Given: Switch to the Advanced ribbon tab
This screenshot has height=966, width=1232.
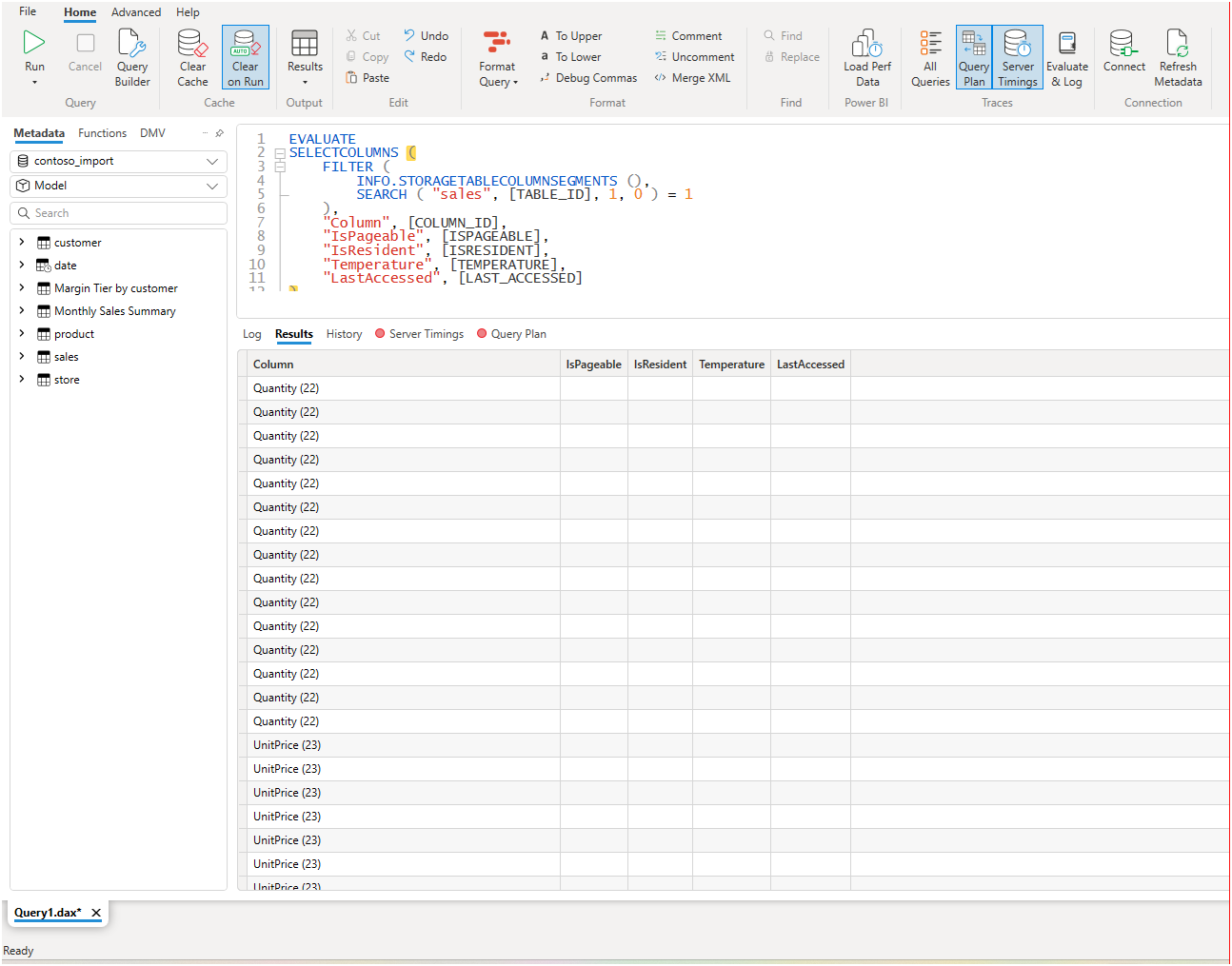Looking at the screenshot, I should coord(136,12).
